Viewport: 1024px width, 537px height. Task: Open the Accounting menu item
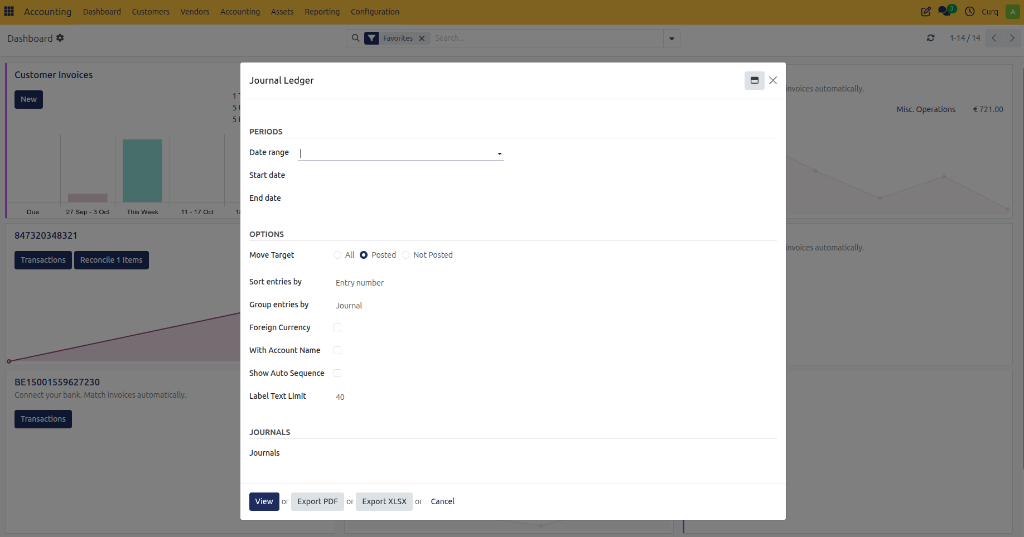240,12
